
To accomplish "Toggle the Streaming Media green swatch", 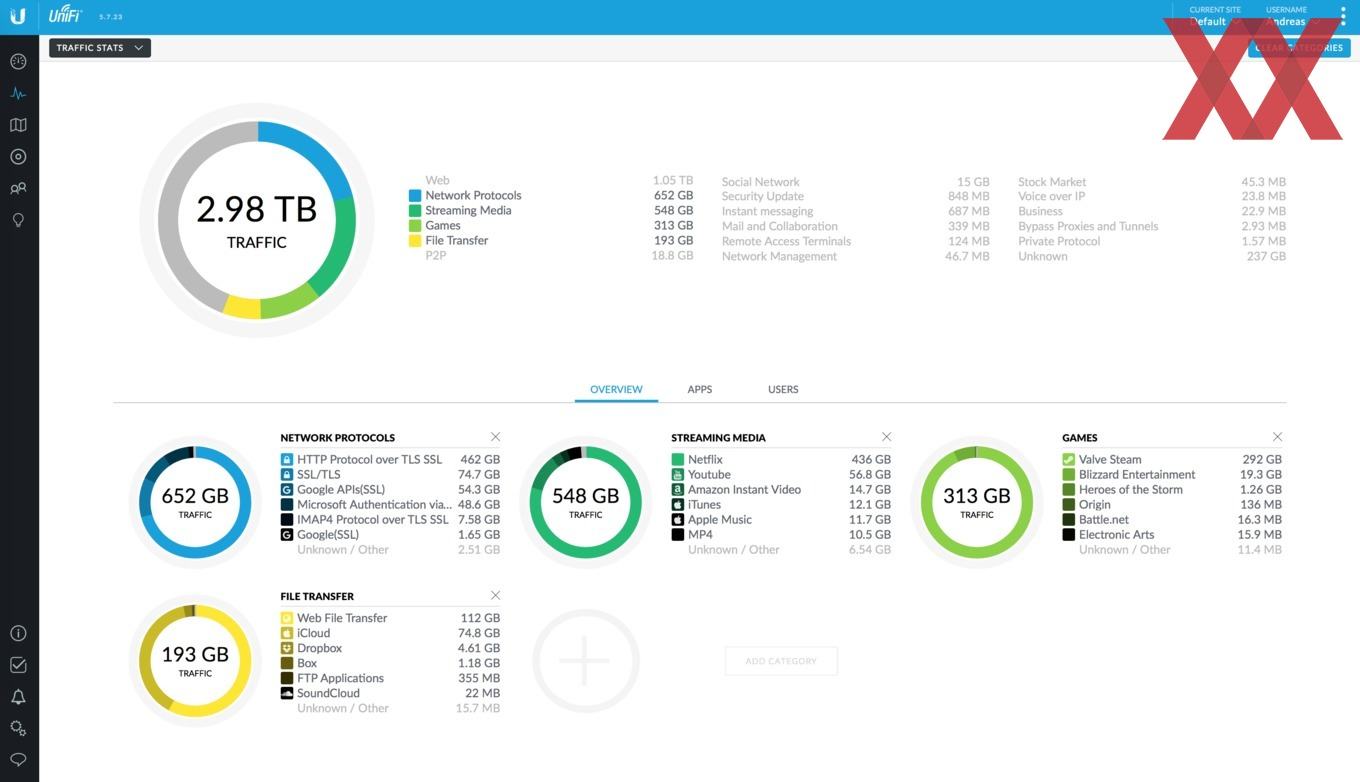I will pos(415,211).
